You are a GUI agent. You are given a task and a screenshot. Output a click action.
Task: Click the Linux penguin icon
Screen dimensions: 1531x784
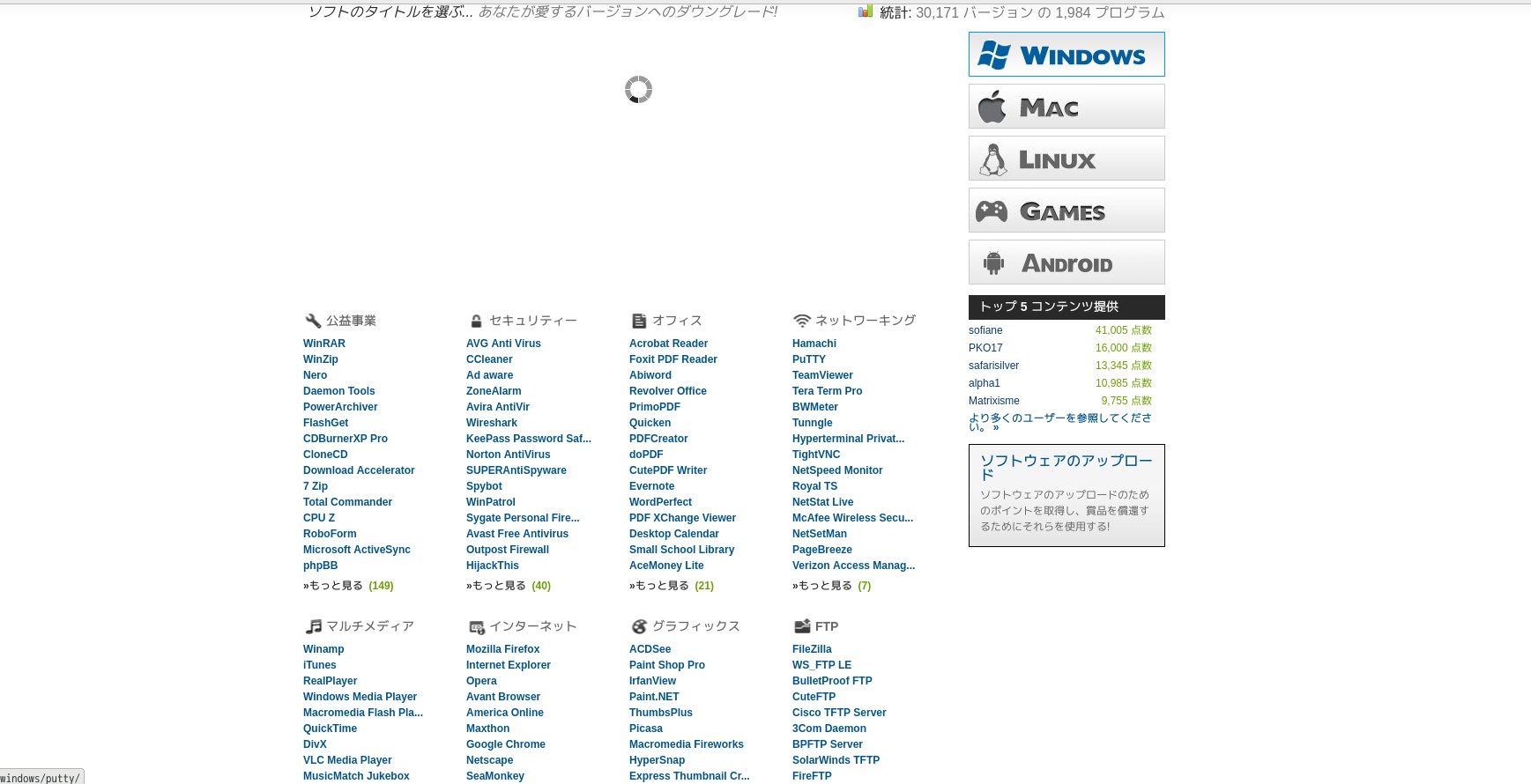click(993, 159)
